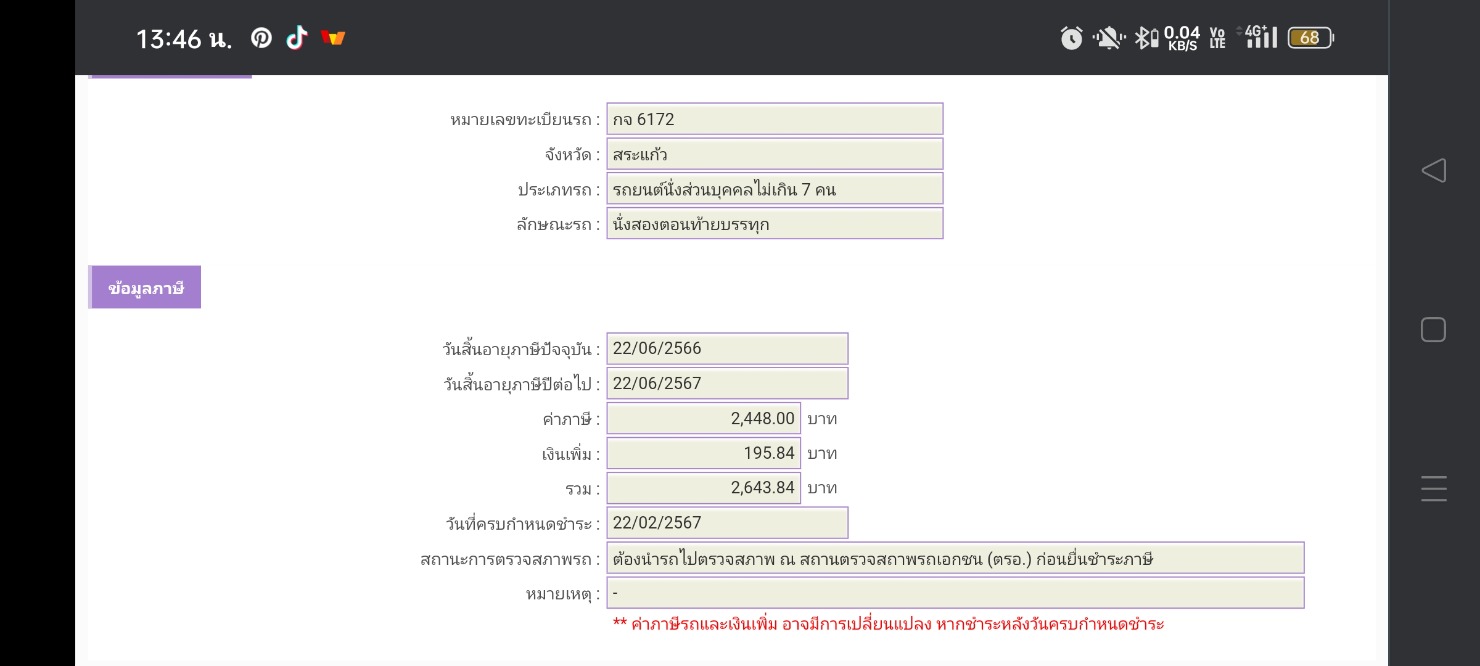Click the payment due date 22/02/2567
The height and width of the screenshot is (666, 1480).
pyautogui.click(x=727, y=523)
